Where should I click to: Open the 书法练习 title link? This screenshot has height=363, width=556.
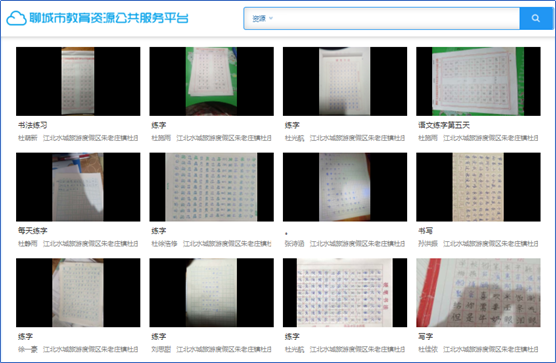(x=33, y=125)
